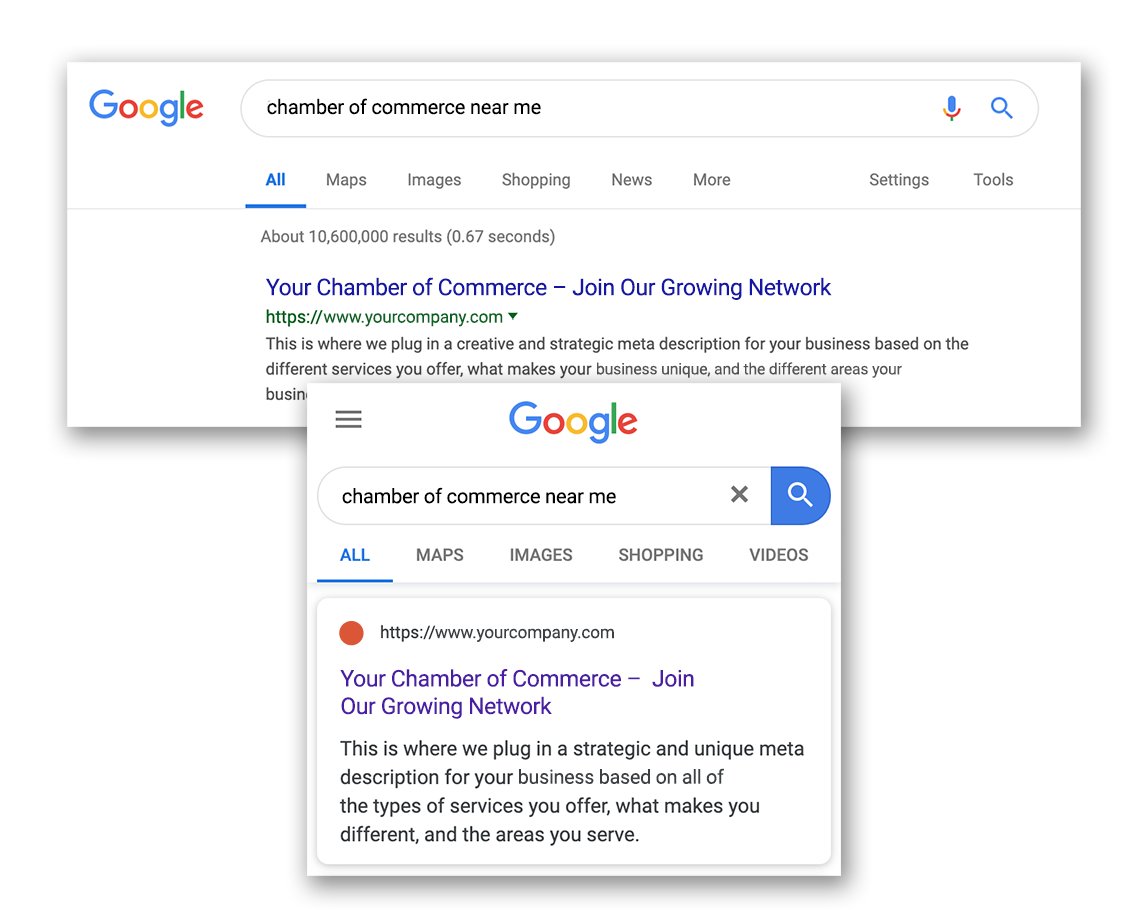Click the Google logo on desktop view
Screen dimensions: 1148x910
point(146,108)
